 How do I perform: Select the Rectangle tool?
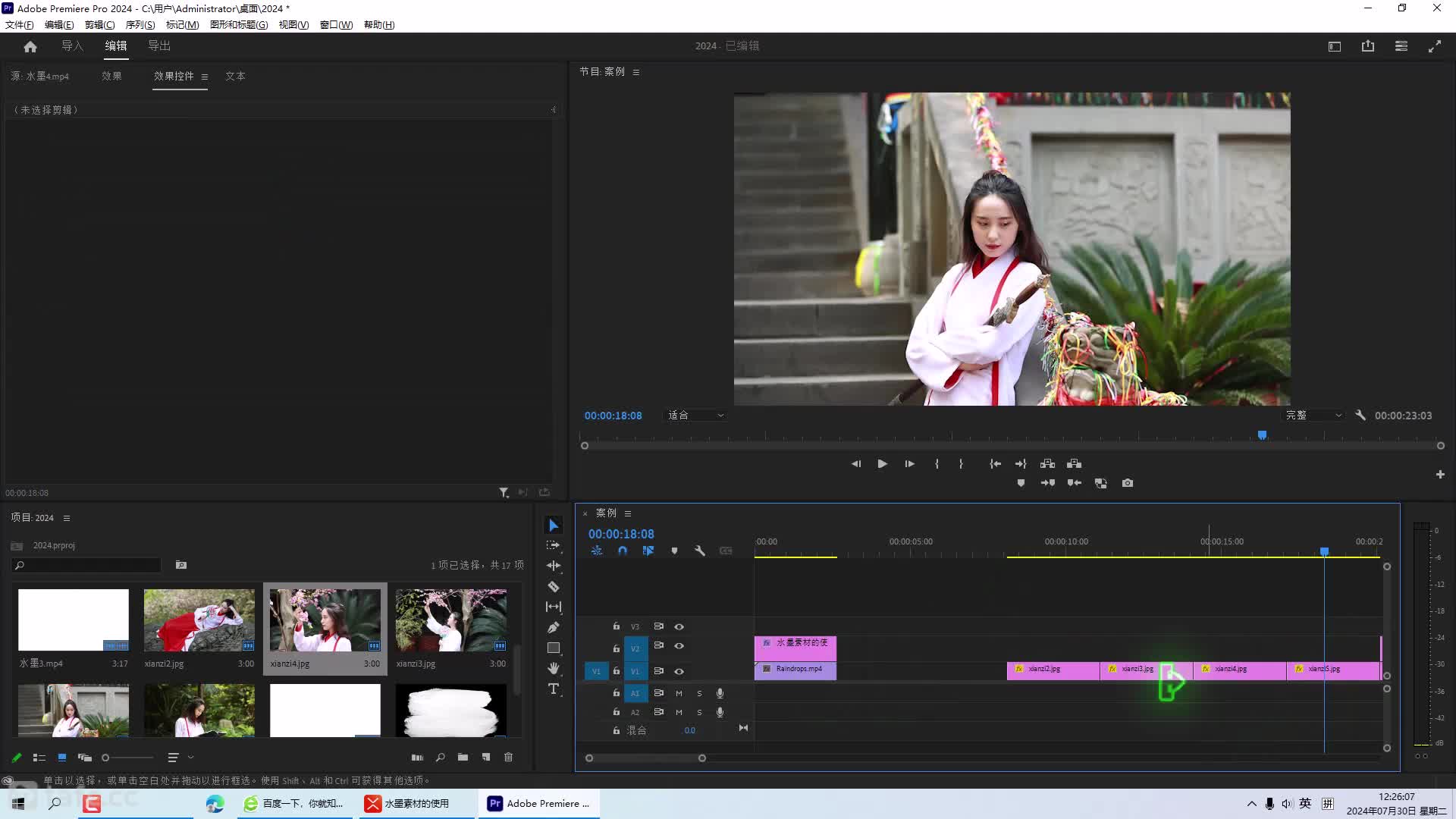click(x=554, y=648)
